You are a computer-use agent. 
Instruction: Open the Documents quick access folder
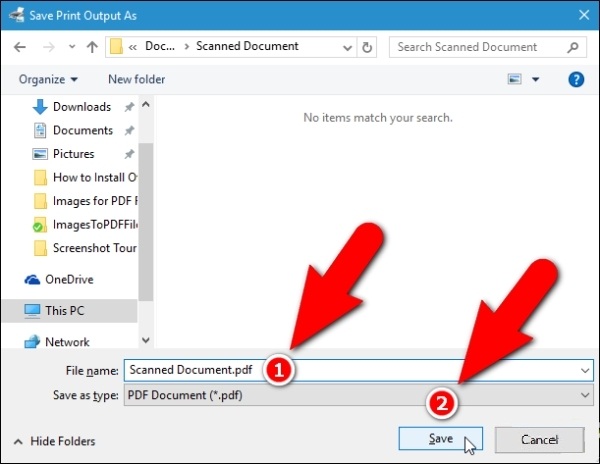point(82,130)
